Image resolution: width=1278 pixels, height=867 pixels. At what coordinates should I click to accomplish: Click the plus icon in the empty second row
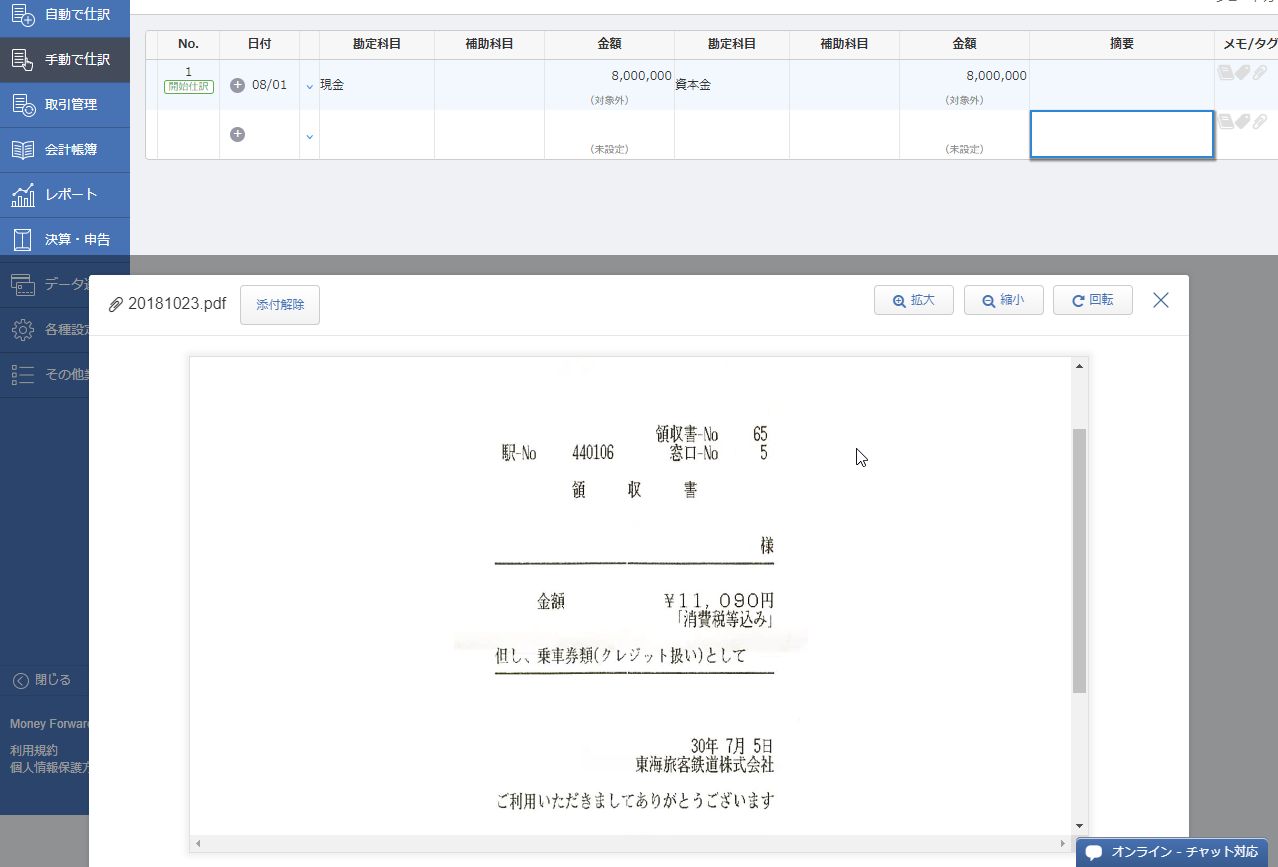[x=237, y=134]
